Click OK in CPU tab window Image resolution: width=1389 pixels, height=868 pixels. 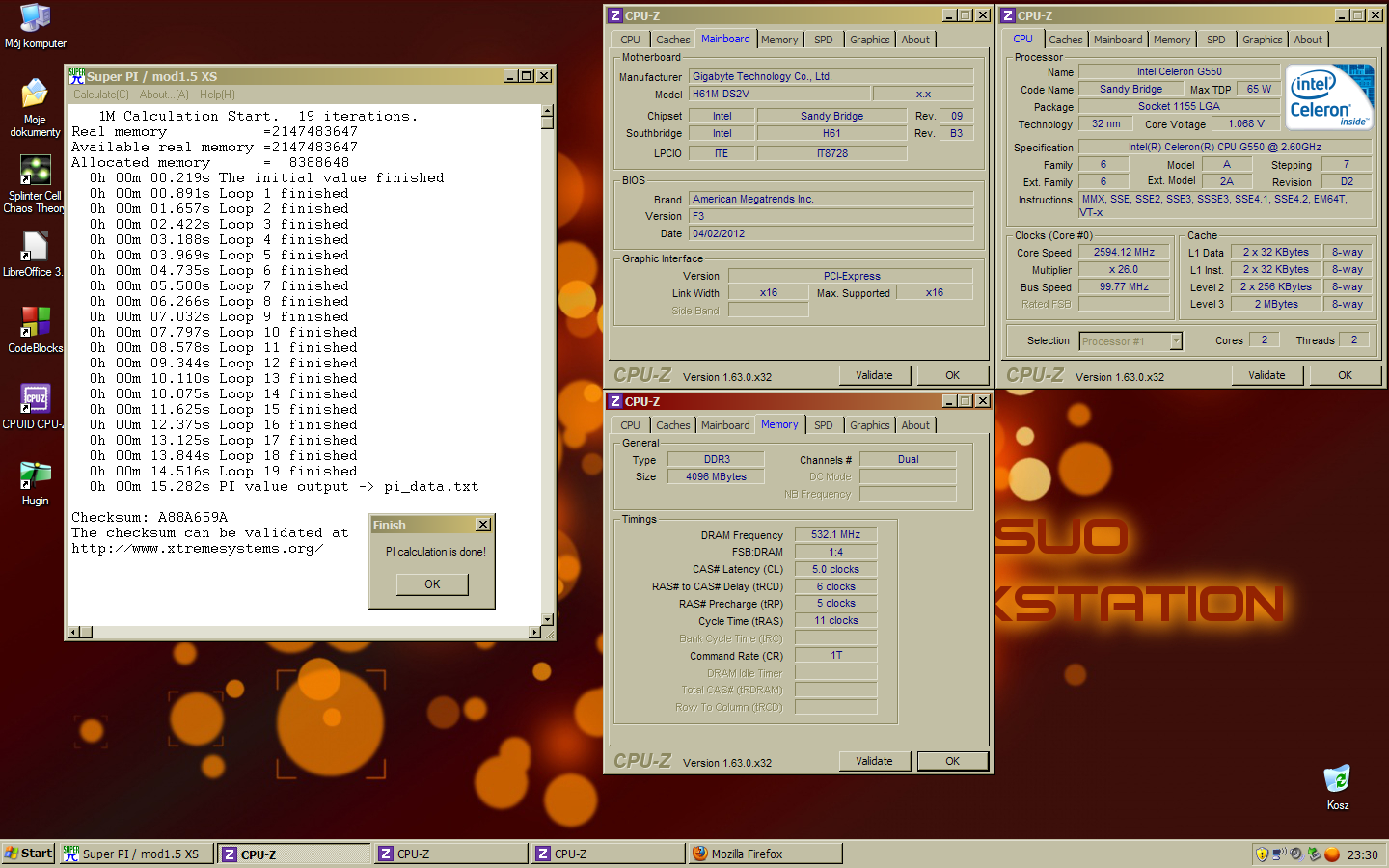(1345, 375)
